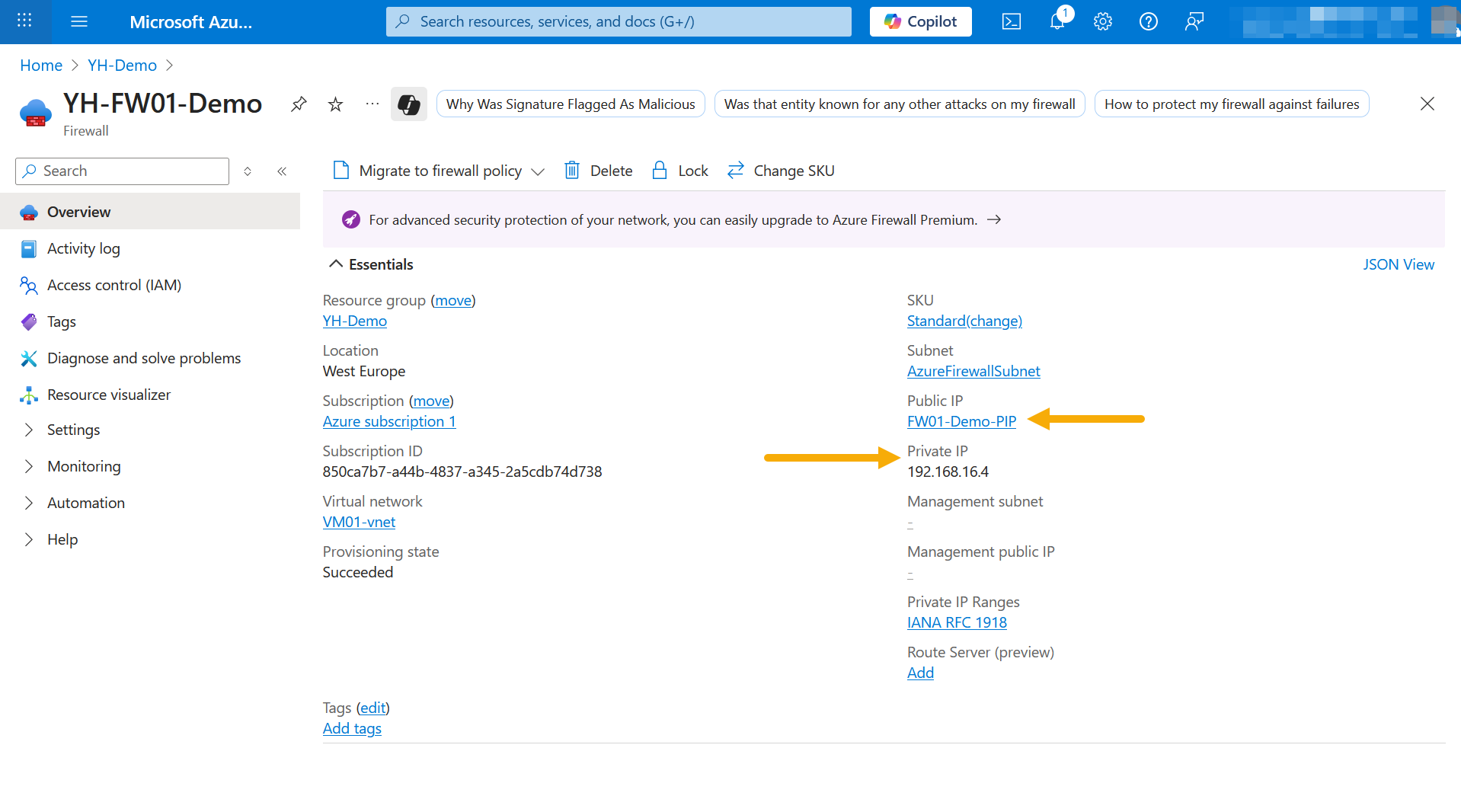
Task: Expand the Automation section
Action: [29, 503]
